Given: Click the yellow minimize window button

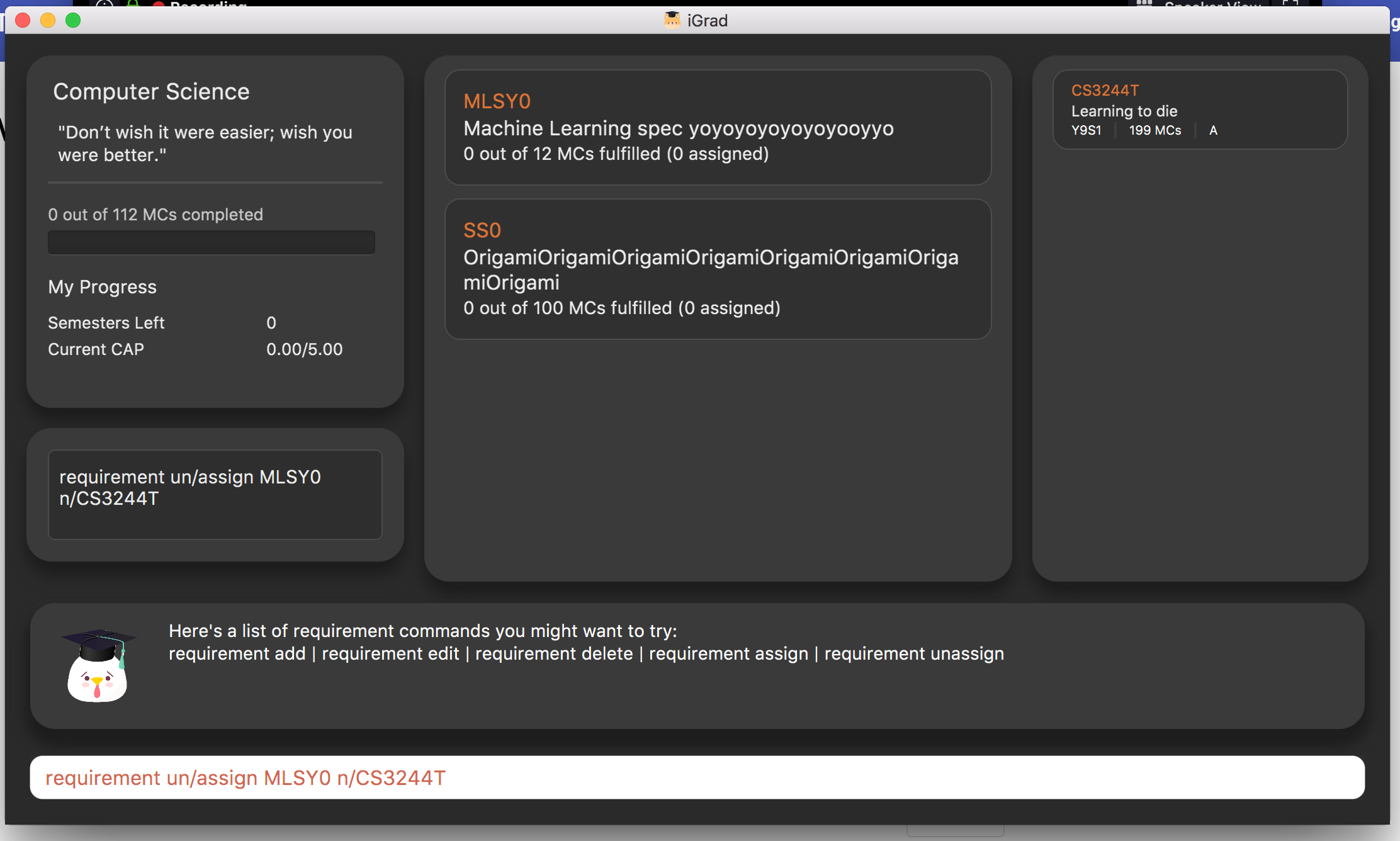Looking at the screenshot, I should coord(48,20).
